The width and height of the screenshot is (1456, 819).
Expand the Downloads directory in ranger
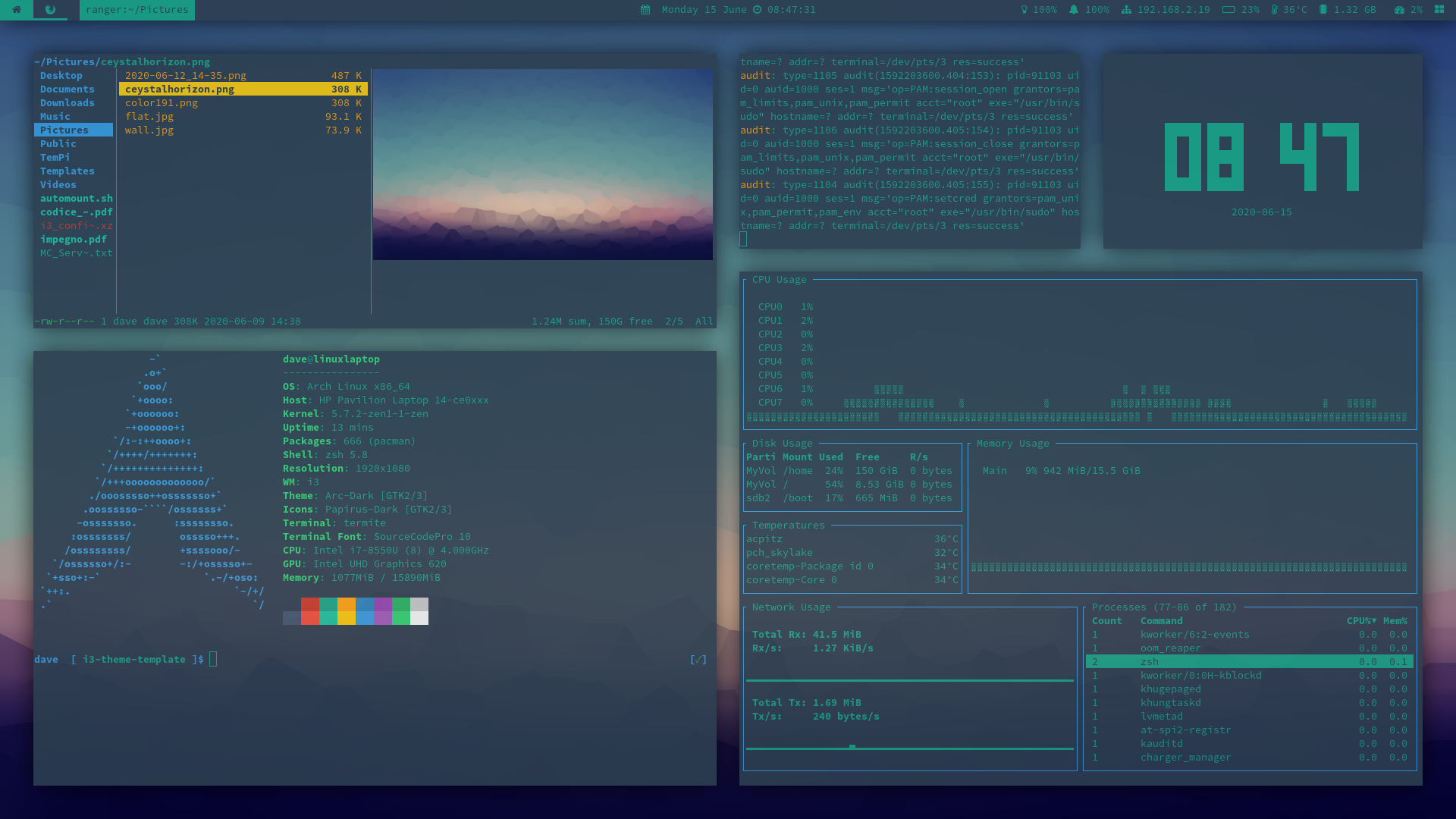click(x=67, y=102)
